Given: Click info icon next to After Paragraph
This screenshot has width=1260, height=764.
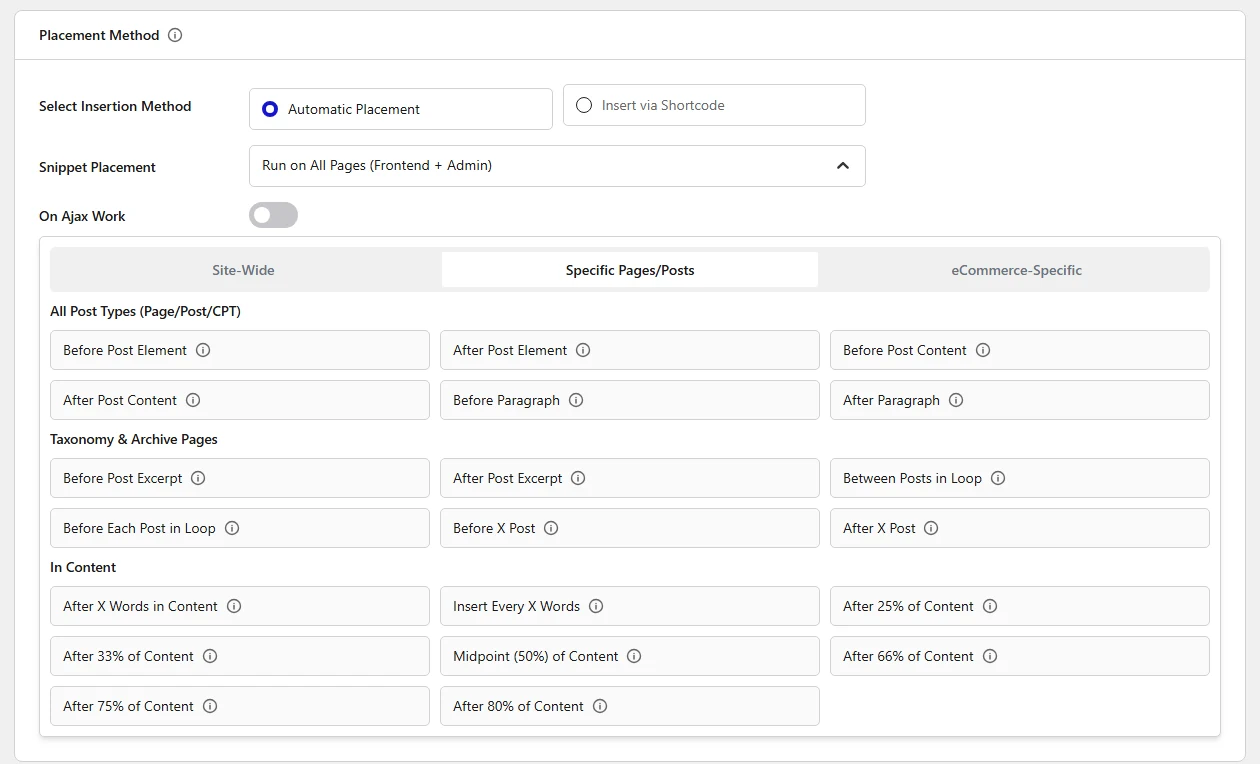Looking at the screenshot, I should click(956, 400).
